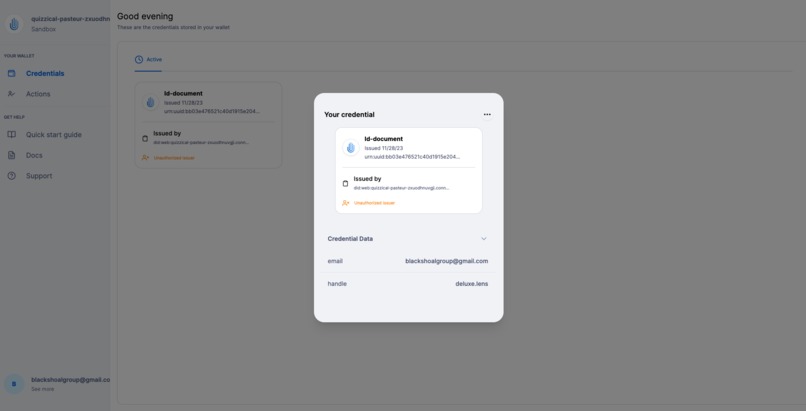The width and height of the screenshot is (806, 411).
Task: Click the Quick start guide book icon
Action: 11,135
